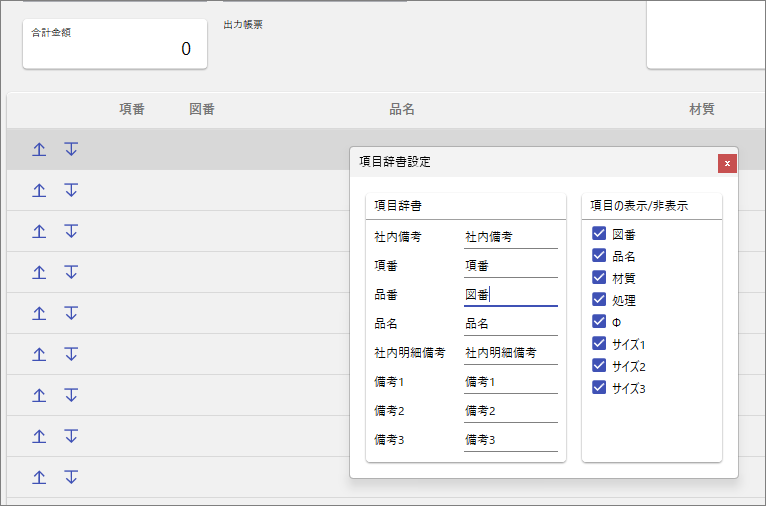The width and height of the screenshot is (766, 506).
Task: Click move-down arrow in first table row
Action: pyautogui.click(x=71, y=149)
